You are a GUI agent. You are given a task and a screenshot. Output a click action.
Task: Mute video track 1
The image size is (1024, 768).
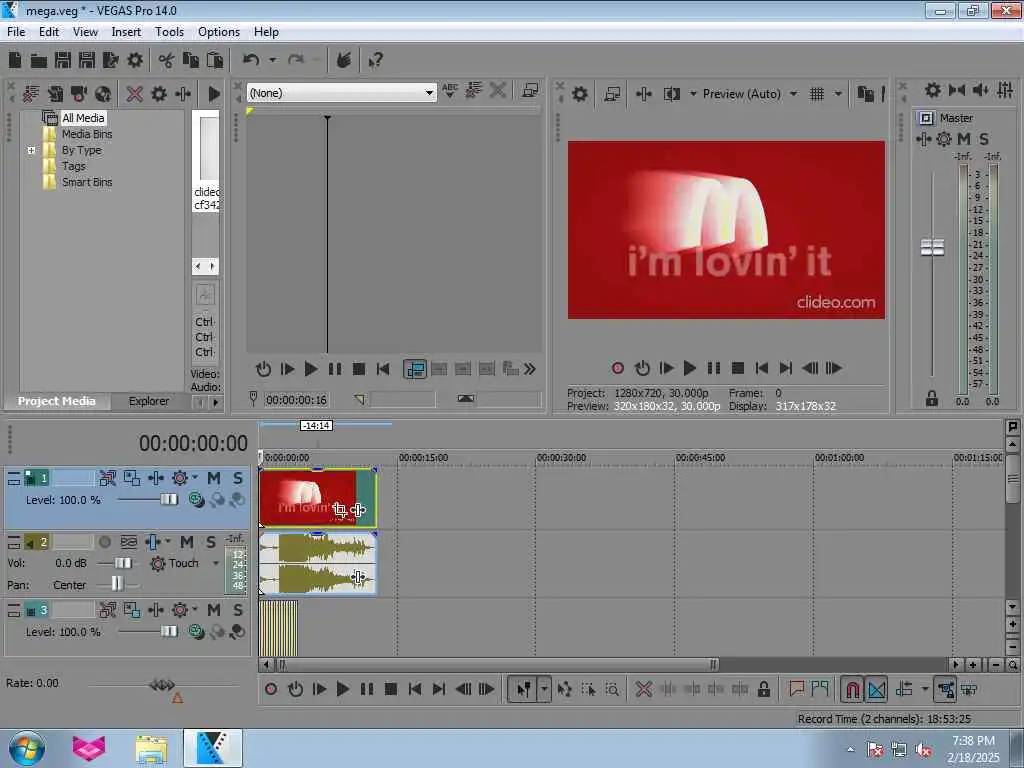tap(214, 478)
